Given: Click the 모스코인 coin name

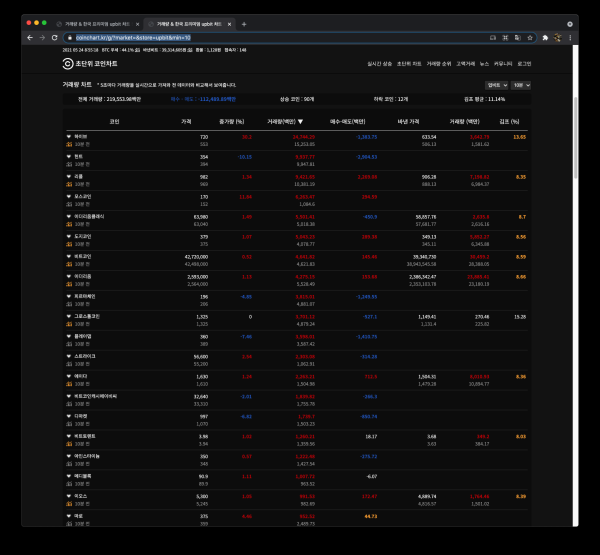Looking at the screenshot, I should pyautogui.click(x=83, y=196).
